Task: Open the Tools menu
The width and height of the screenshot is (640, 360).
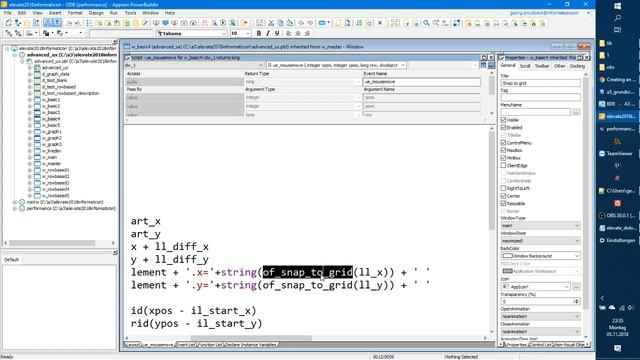Action: click(x=130, y=13)
